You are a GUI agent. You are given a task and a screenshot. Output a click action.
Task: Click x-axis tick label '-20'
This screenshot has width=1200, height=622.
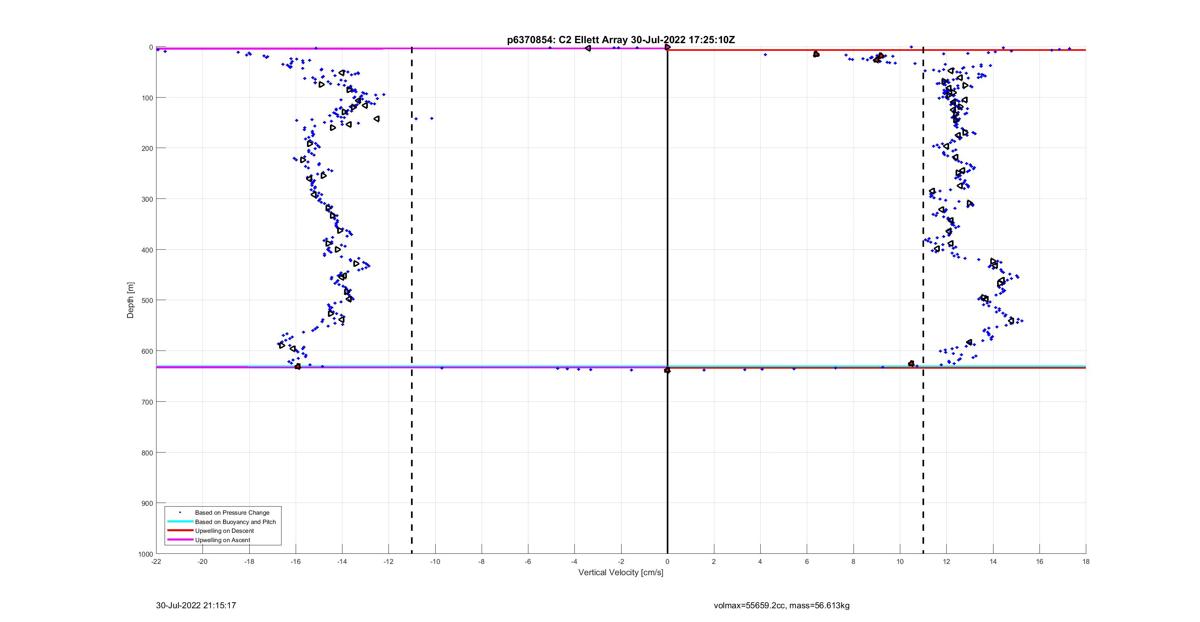203,562
